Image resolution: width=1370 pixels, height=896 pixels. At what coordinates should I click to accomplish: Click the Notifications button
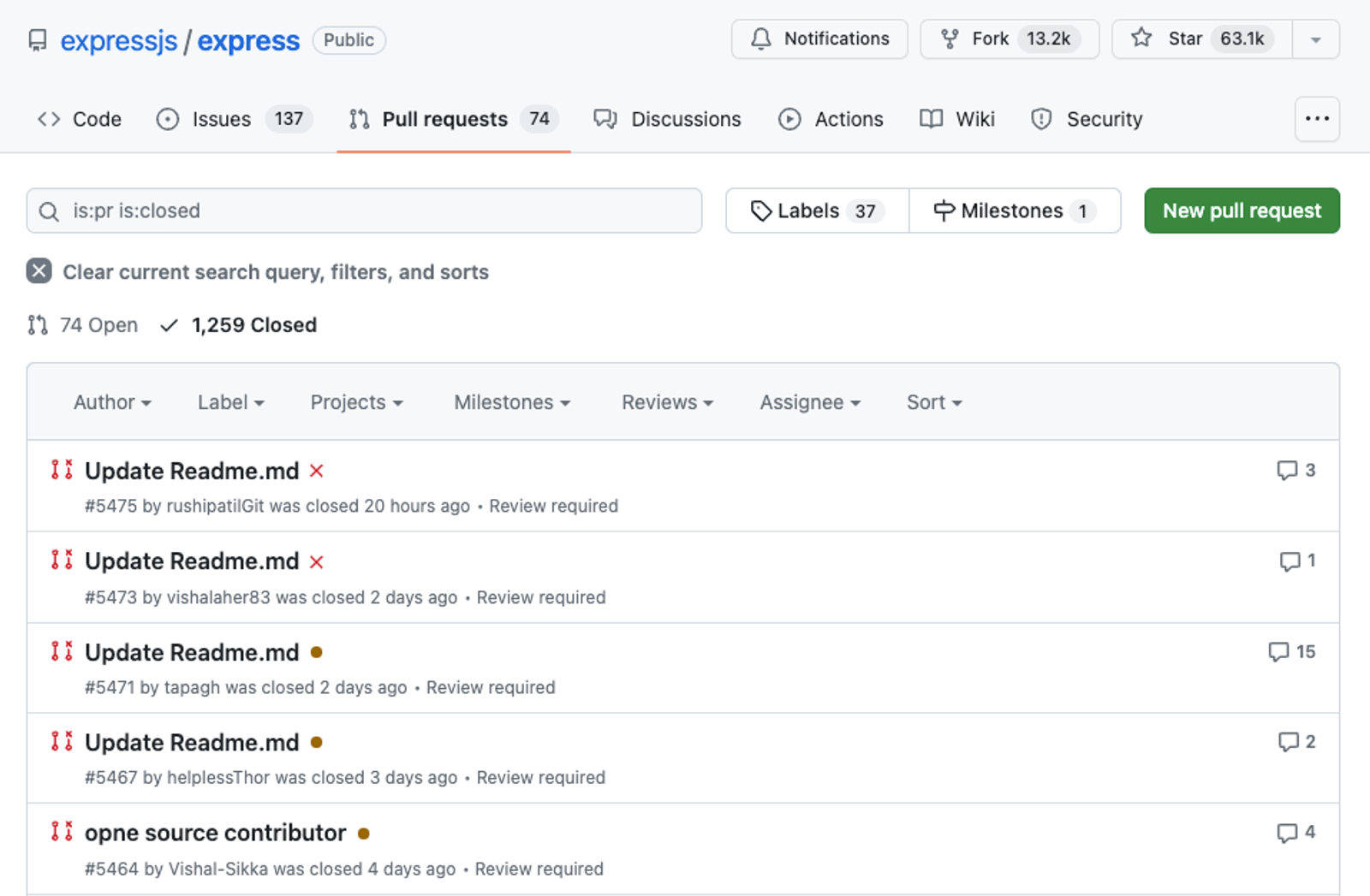pos(819,39)
